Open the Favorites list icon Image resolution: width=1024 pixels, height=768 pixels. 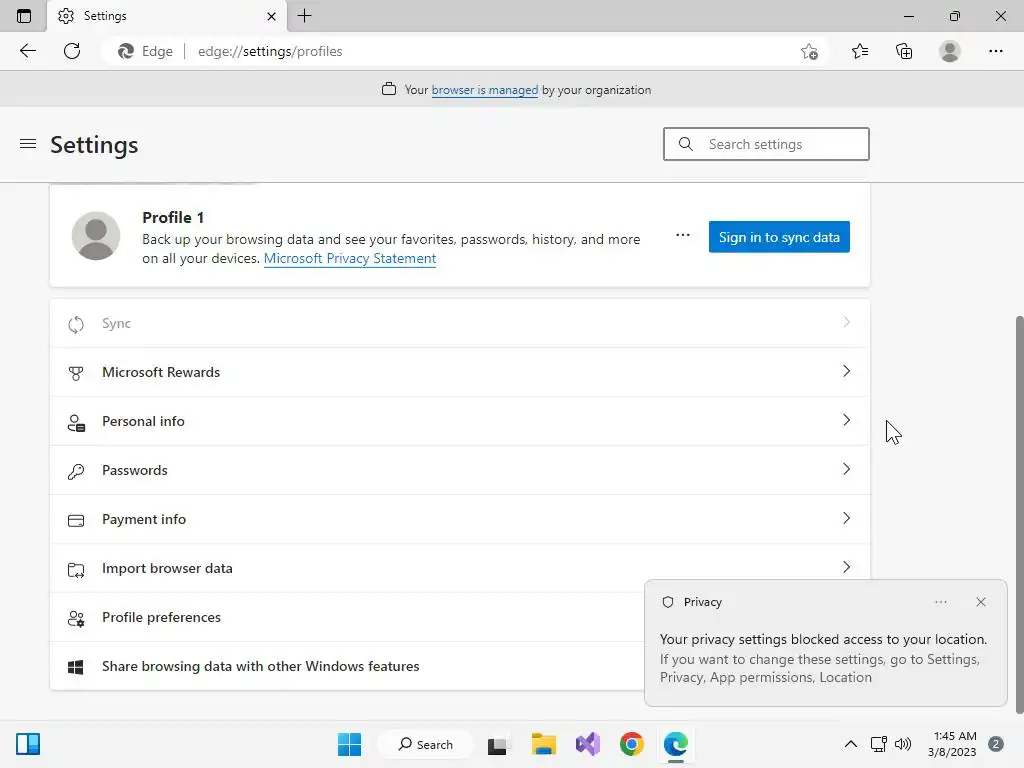tap(859, 51)
